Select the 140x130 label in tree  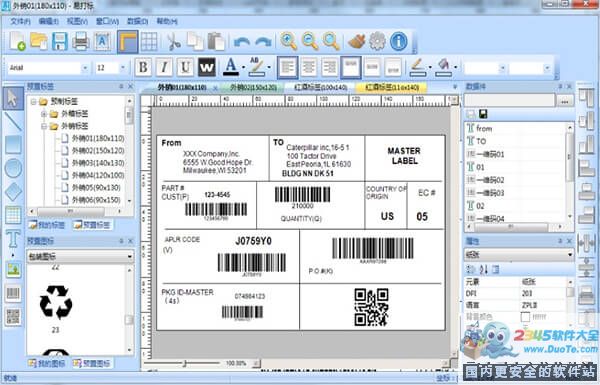(x=98, y=163)
